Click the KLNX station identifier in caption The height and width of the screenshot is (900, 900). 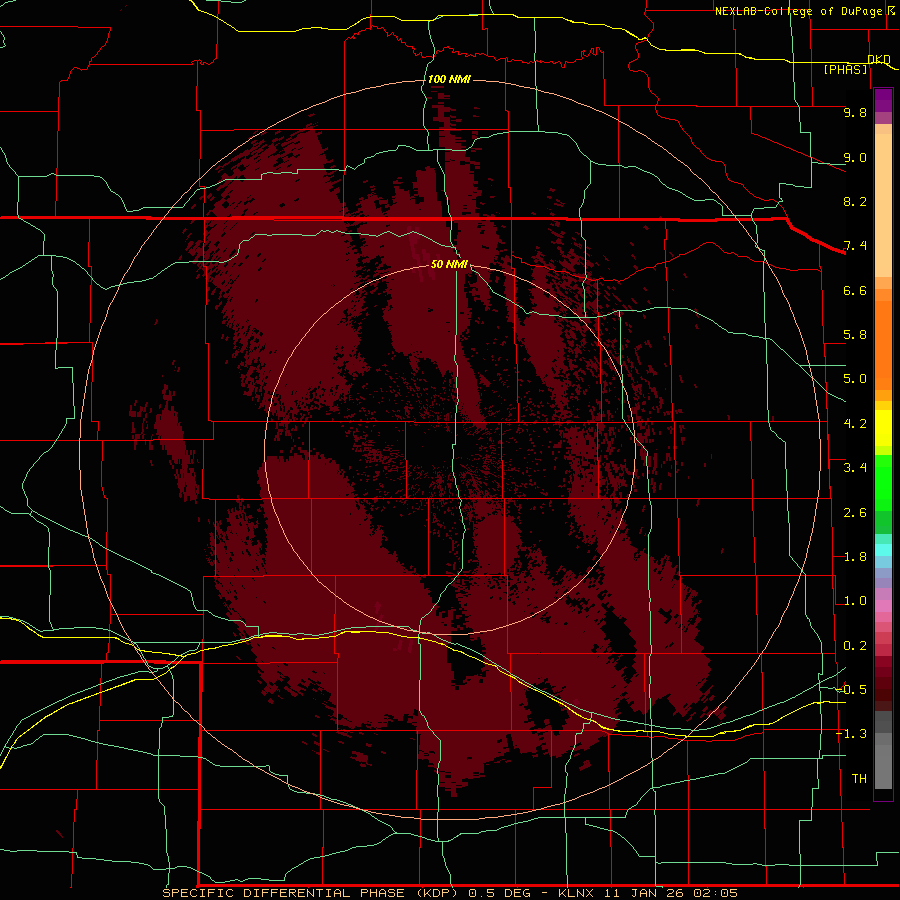pyautogui.click(x=577, y=893)
